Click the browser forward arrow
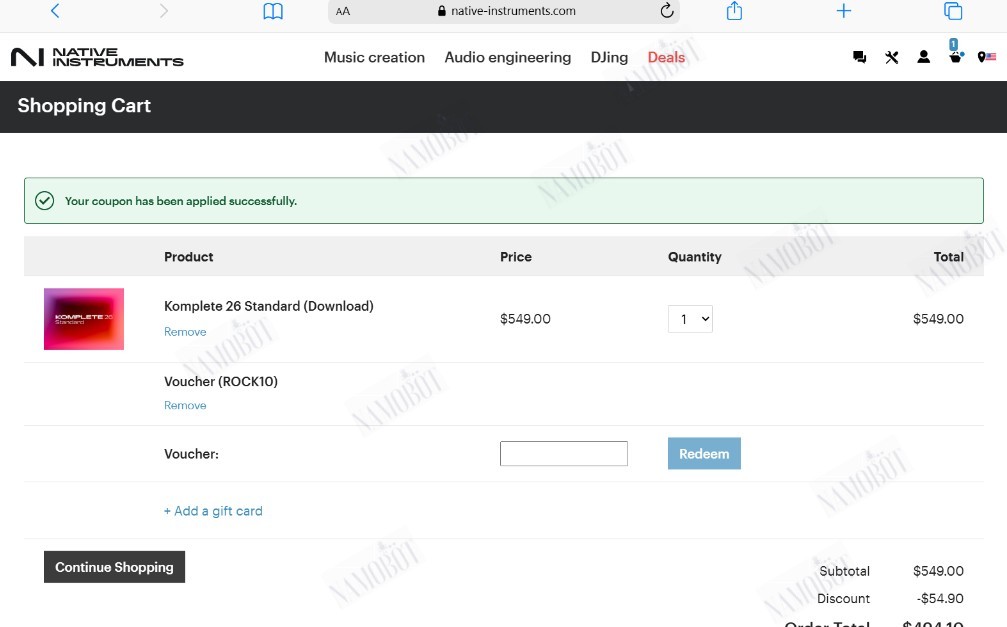 164,11
